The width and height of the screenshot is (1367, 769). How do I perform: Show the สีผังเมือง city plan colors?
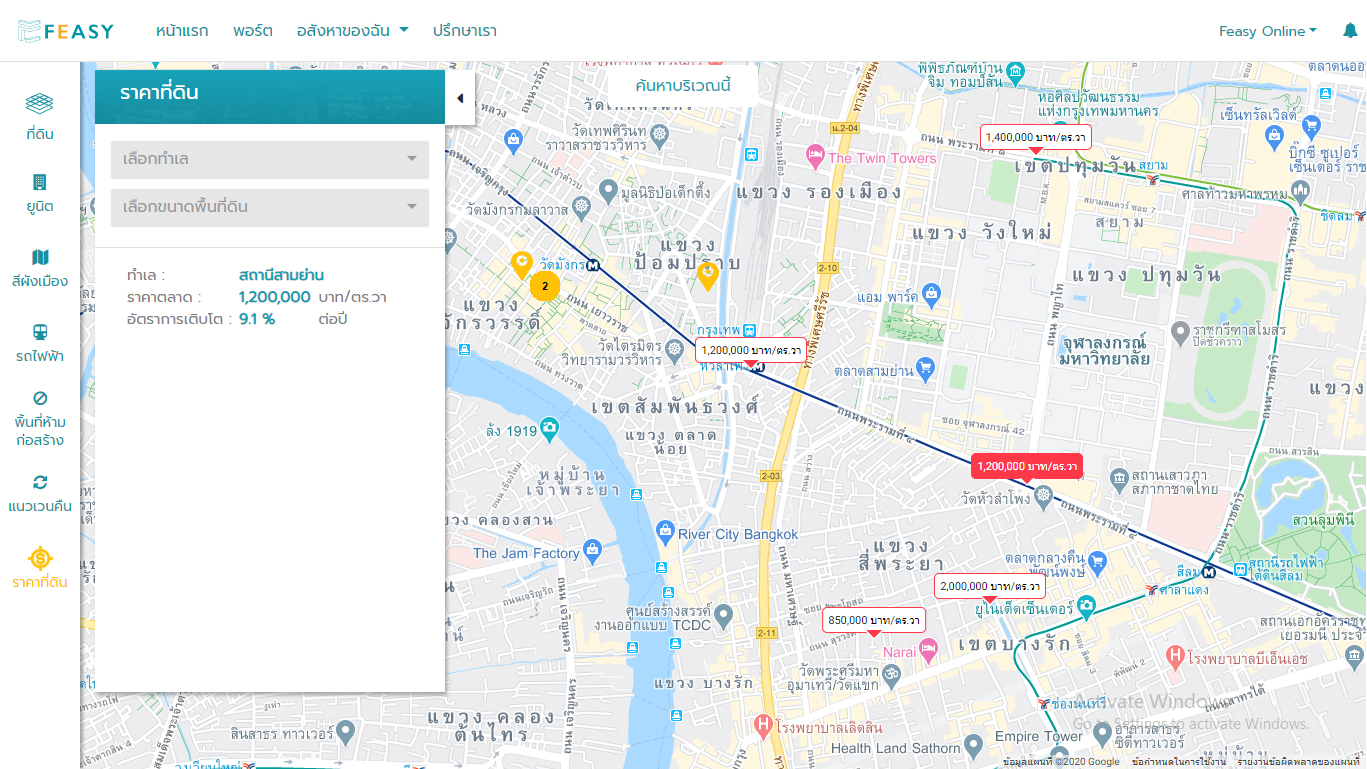point(40,268)
